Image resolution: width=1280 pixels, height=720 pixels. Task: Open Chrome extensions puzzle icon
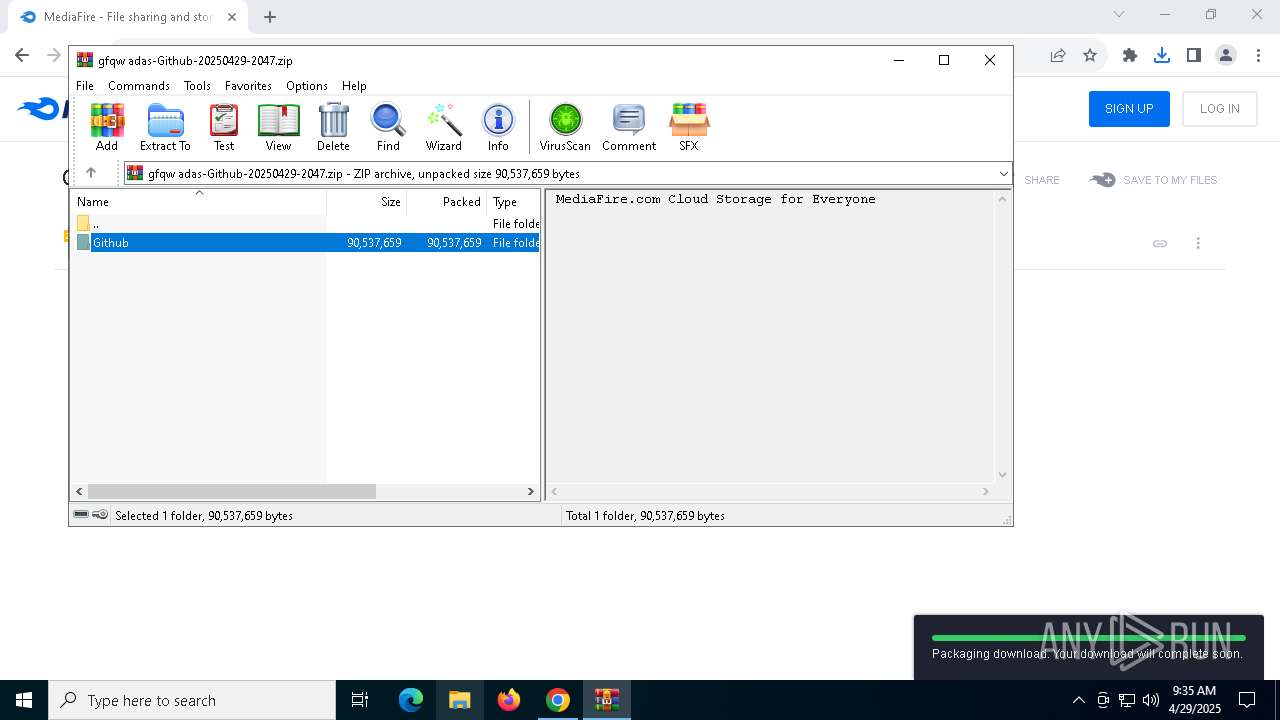tap(1130, 55)
